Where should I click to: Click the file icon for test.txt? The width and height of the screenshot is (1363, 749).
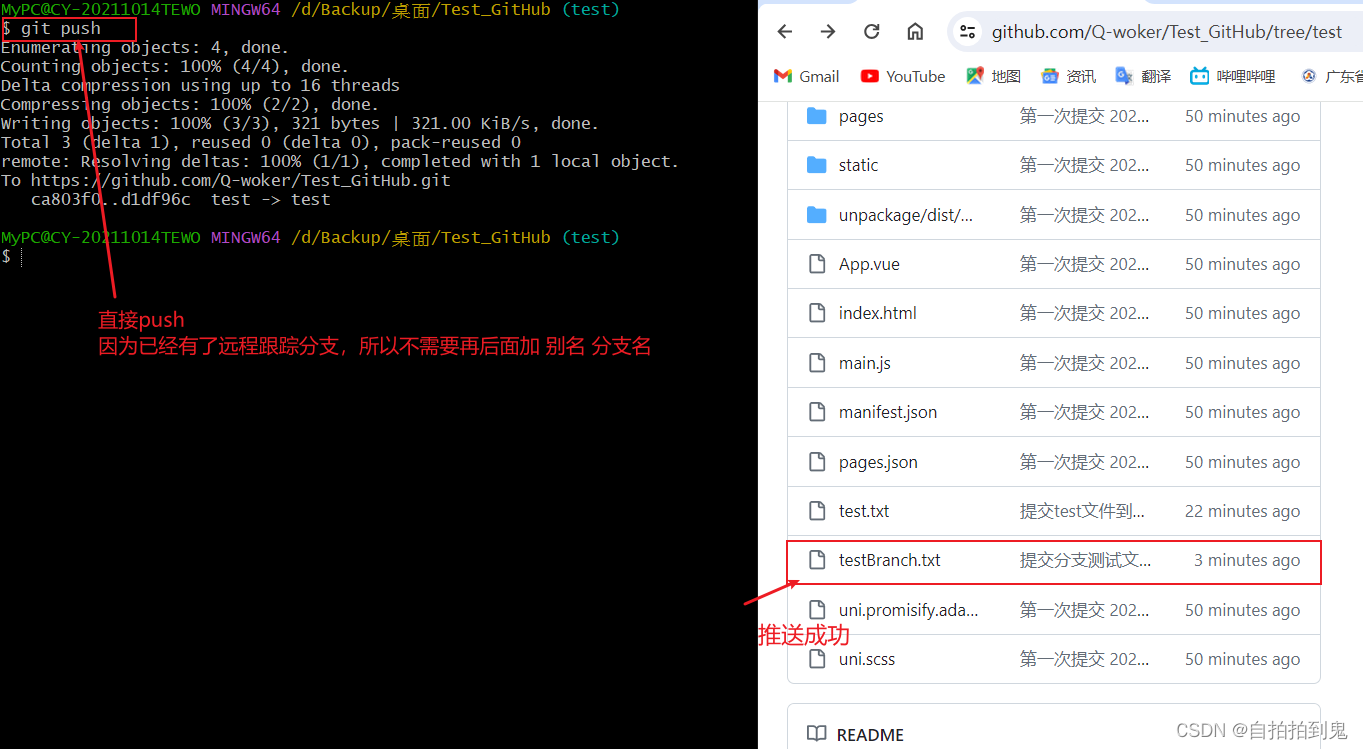point(817,511)
